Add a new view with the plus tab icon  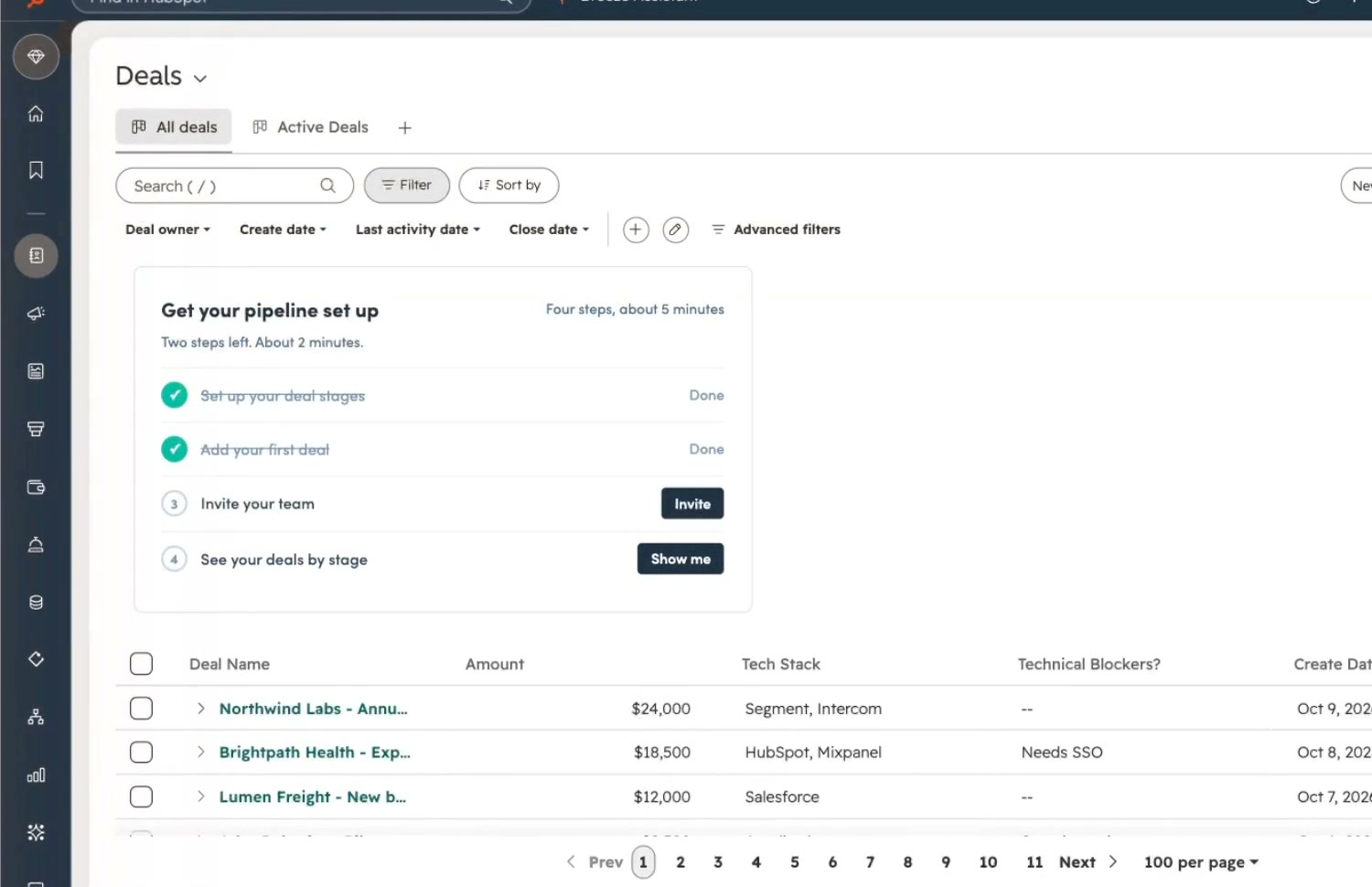coord(405,128)
